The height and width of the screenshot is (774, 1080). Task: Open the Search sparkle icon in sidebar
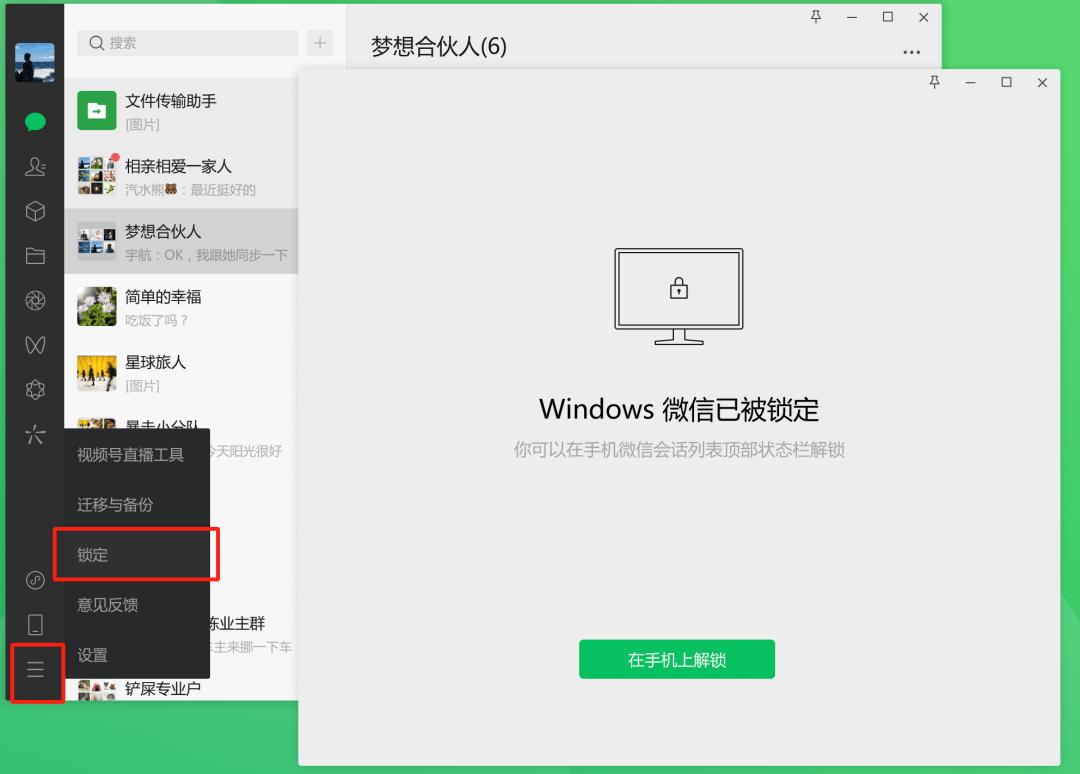point(35,434)
